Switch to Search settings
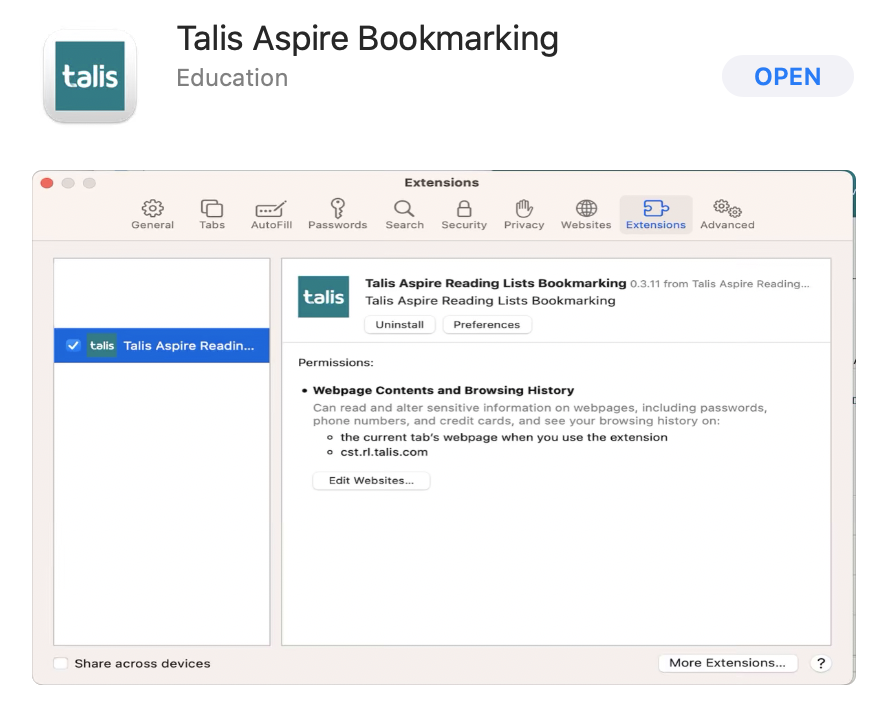This screenshot has height=714, width=880. tap(404, 210)
